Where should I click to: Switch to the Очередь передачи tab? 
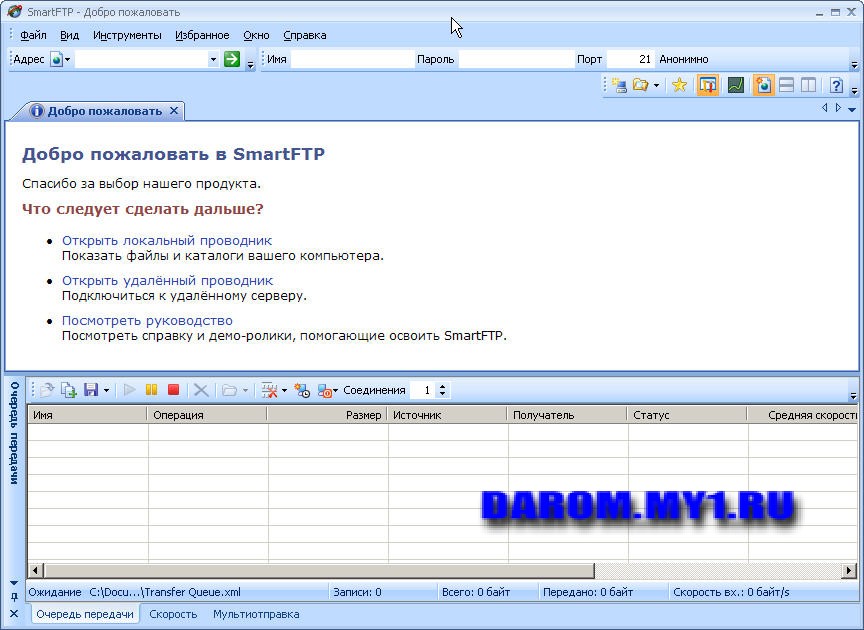point(85,614)
